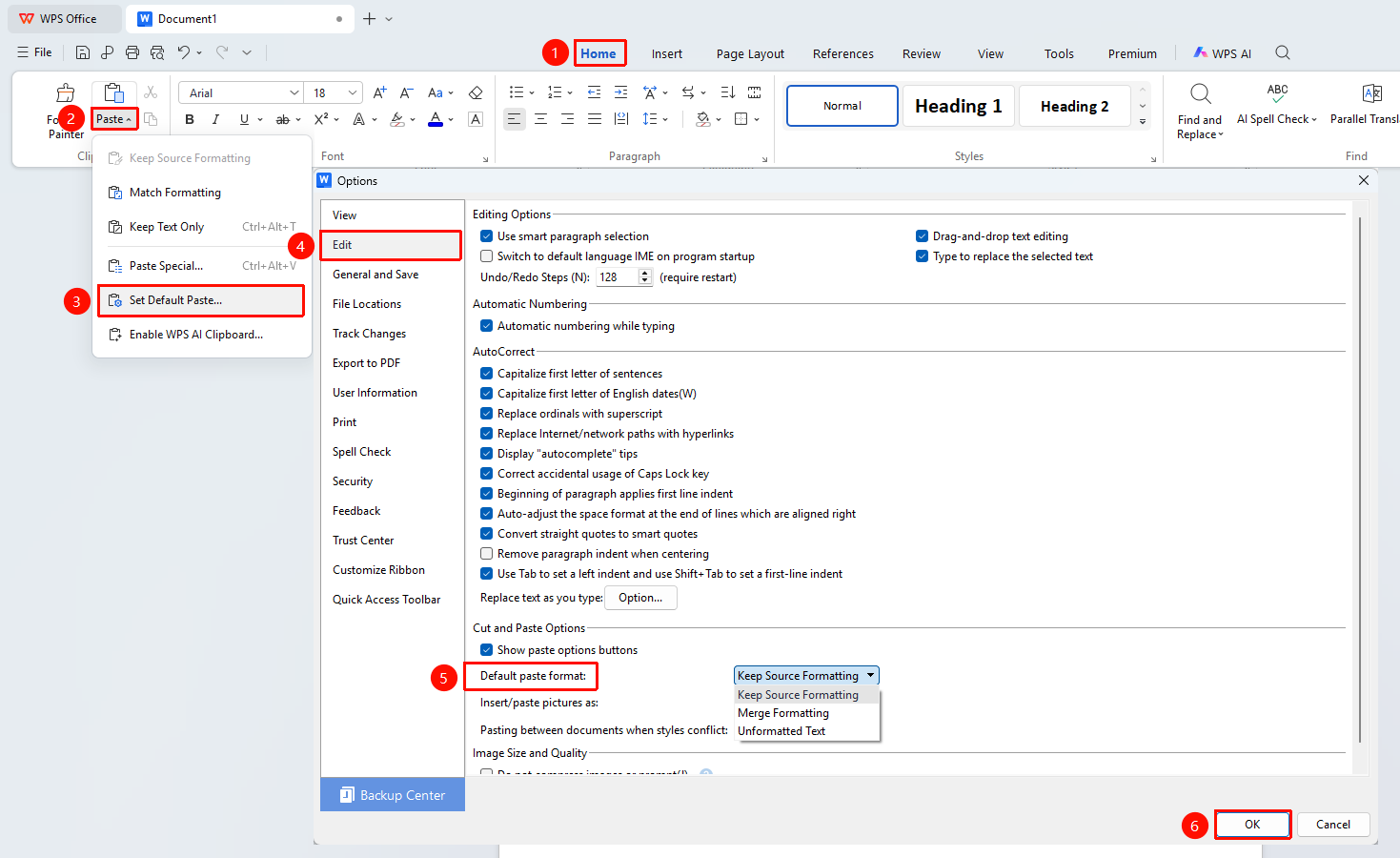Image resolution: width=1400 pixels, height=858 pixels.
Task: Open the Paste dropdown arrow button
Action: point(114,119)
